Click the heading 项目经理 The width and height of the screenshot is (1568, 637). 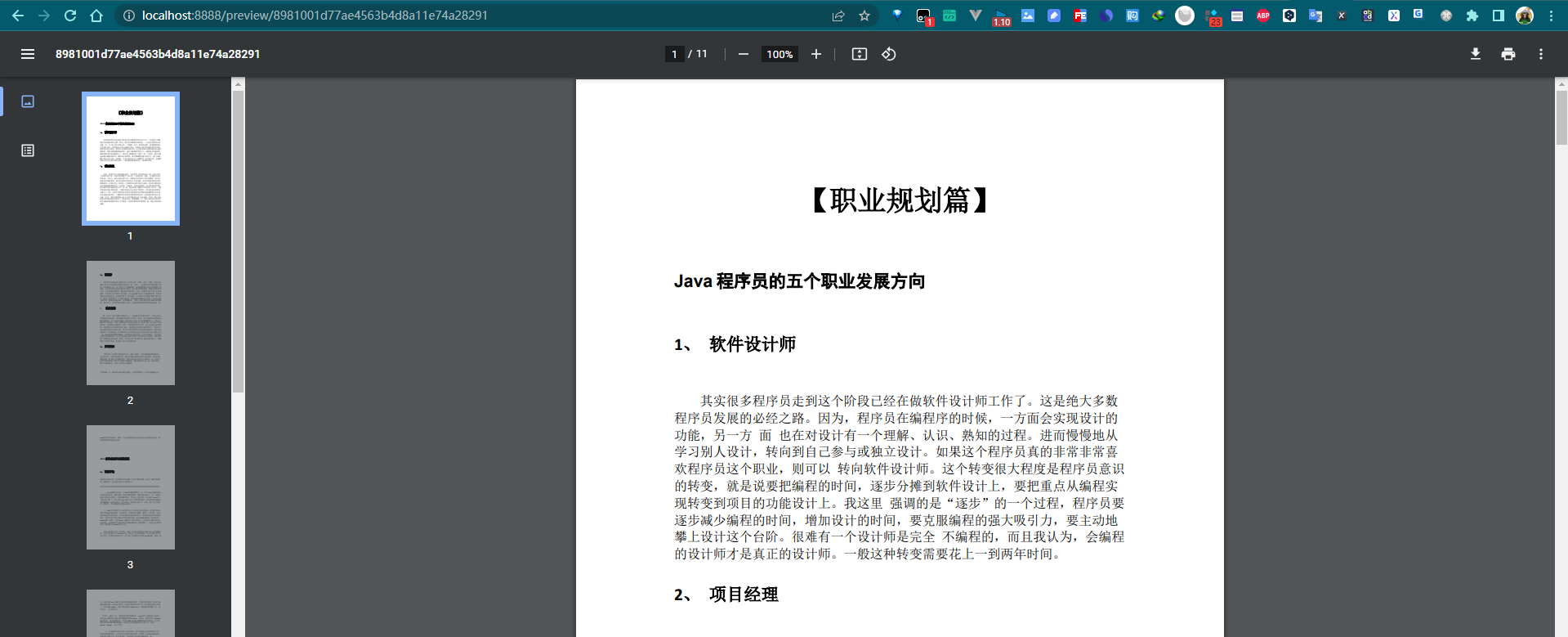pyautogui.click(x=744, y=594)
